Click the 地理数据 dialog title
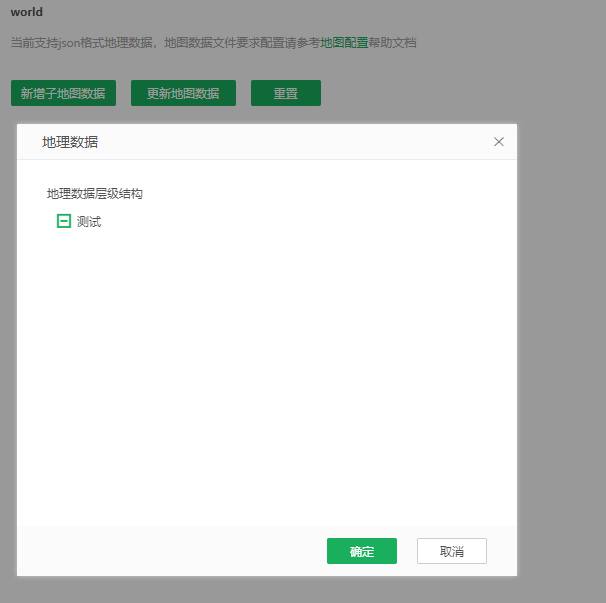Screen dimensions: 606x603 coord(70,142)
